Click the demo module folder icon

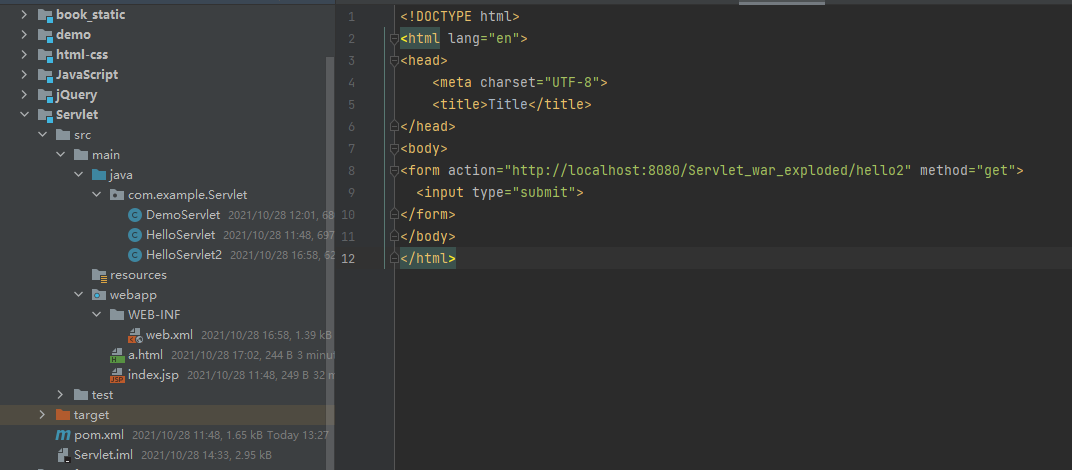[45, 35]
